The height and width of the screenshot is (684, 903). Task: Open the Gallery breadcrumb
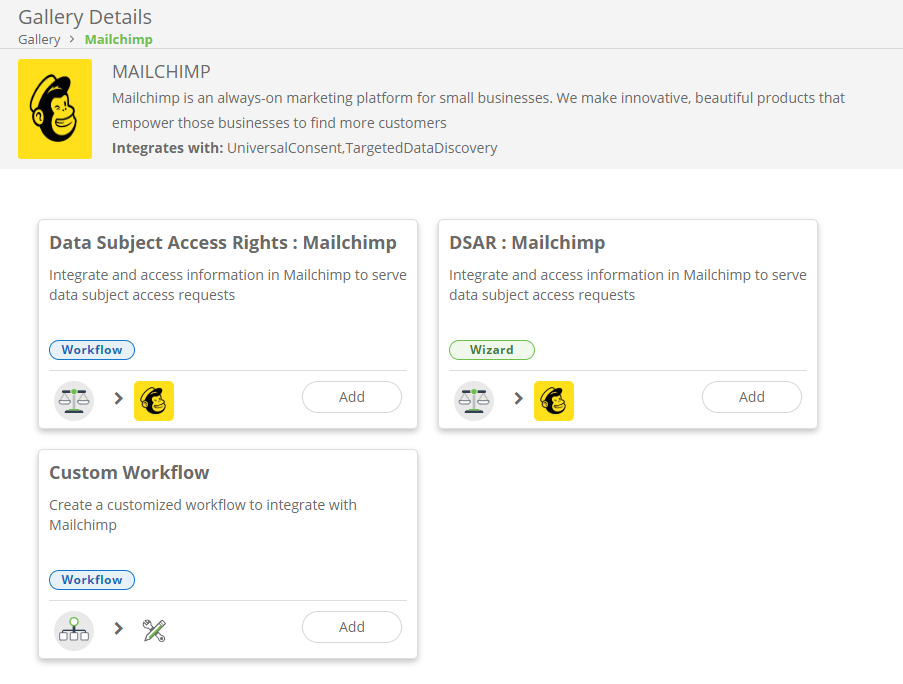click(39, 39)
